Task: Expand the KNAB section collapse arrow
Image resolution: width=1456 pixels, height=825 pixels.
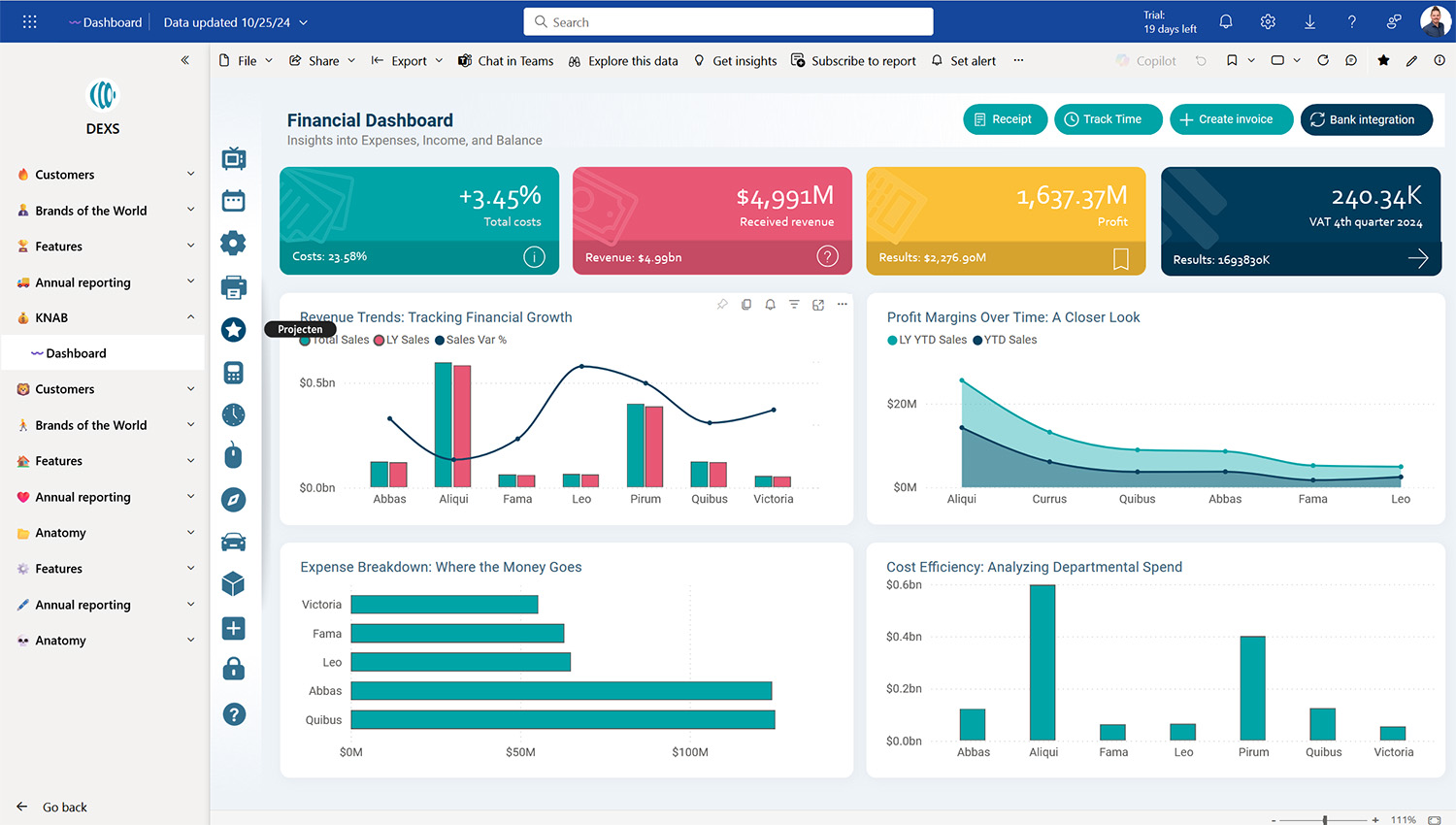Action: 190,317
